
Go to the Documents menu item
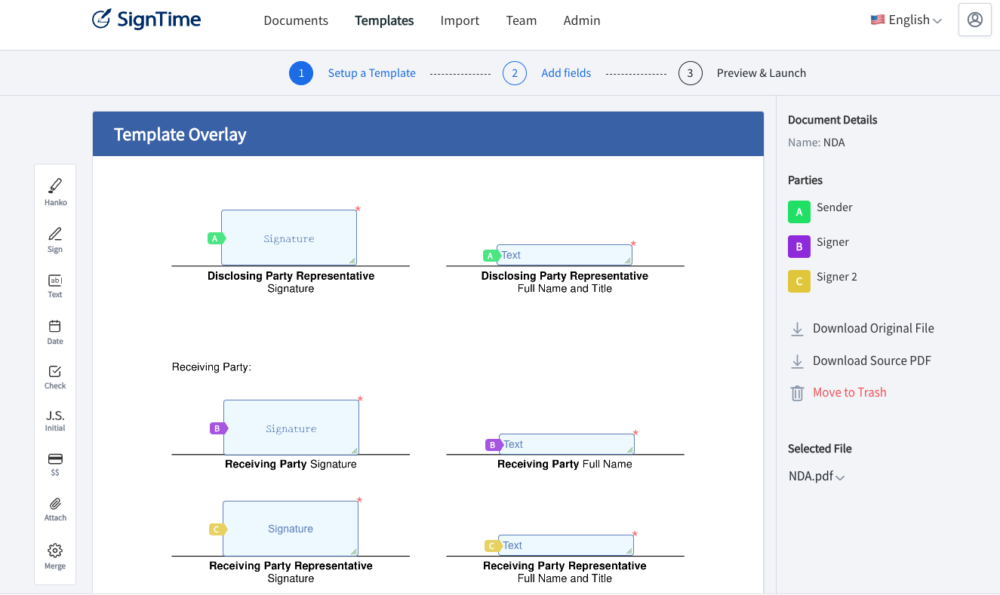click(x=296, y=20)
